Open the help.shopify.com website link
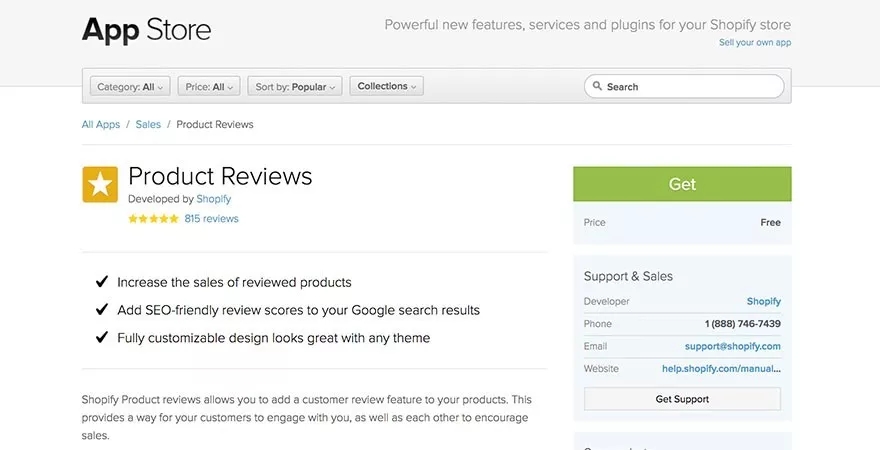The width and height of the screenshot is (880, 450). coord(721,369)
